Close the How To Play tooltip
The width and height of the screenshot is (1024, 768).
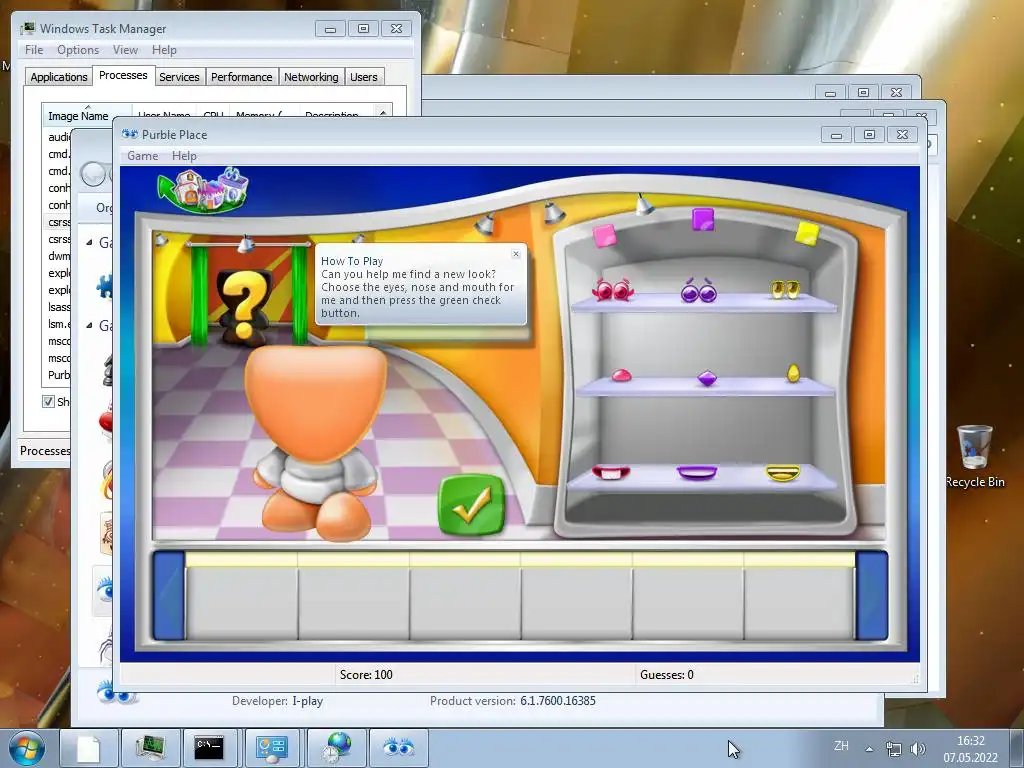pos(516,254)
